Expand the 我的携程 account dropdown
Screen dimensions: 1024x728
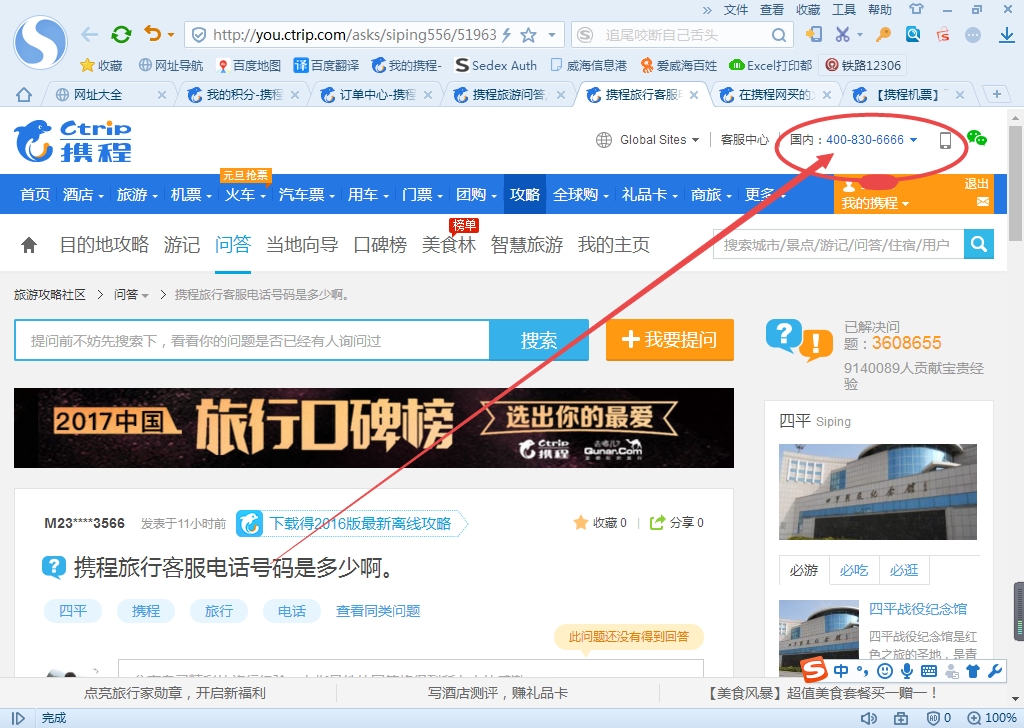905,204
